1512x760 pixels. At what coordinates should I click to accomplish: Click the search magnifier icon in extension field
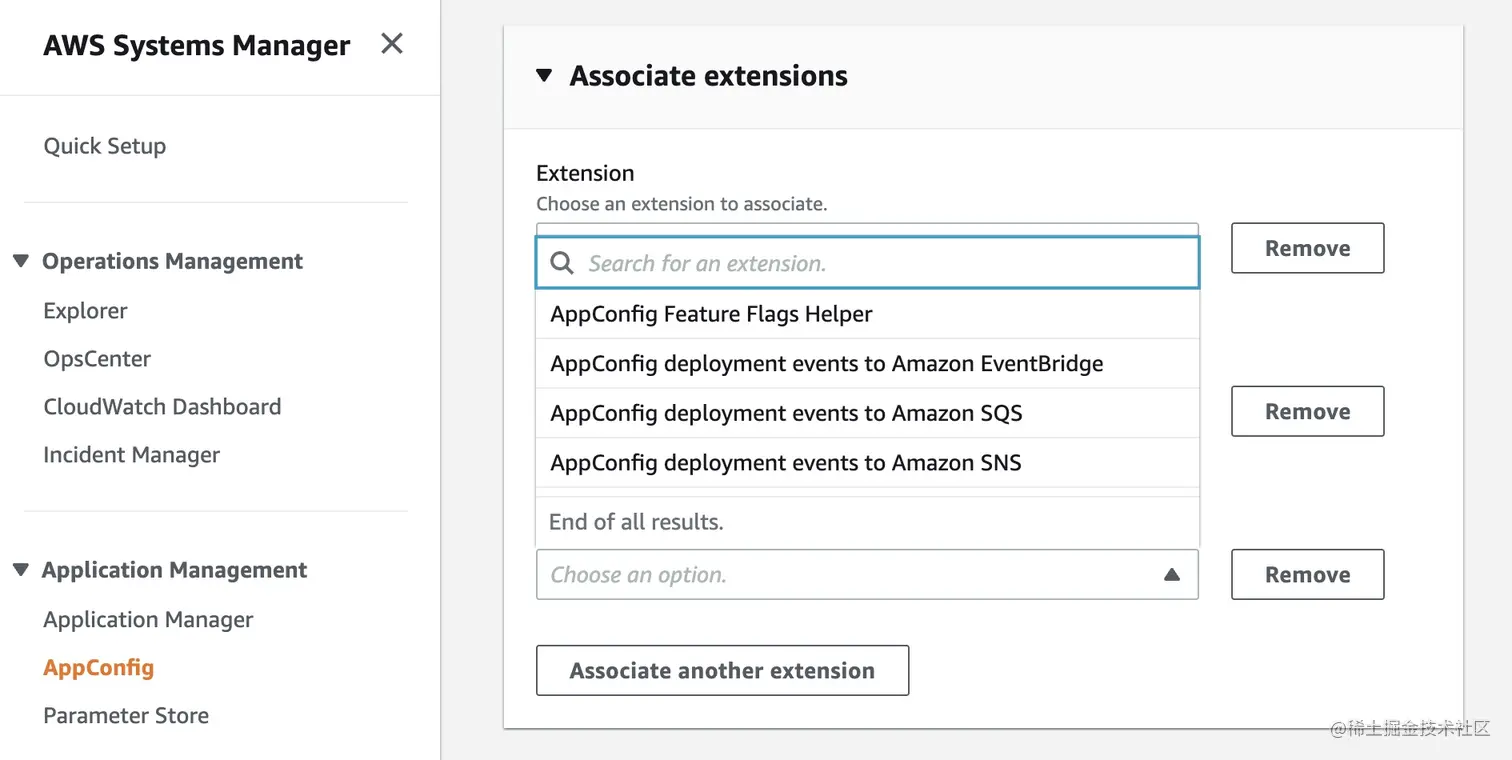point(562,263)
